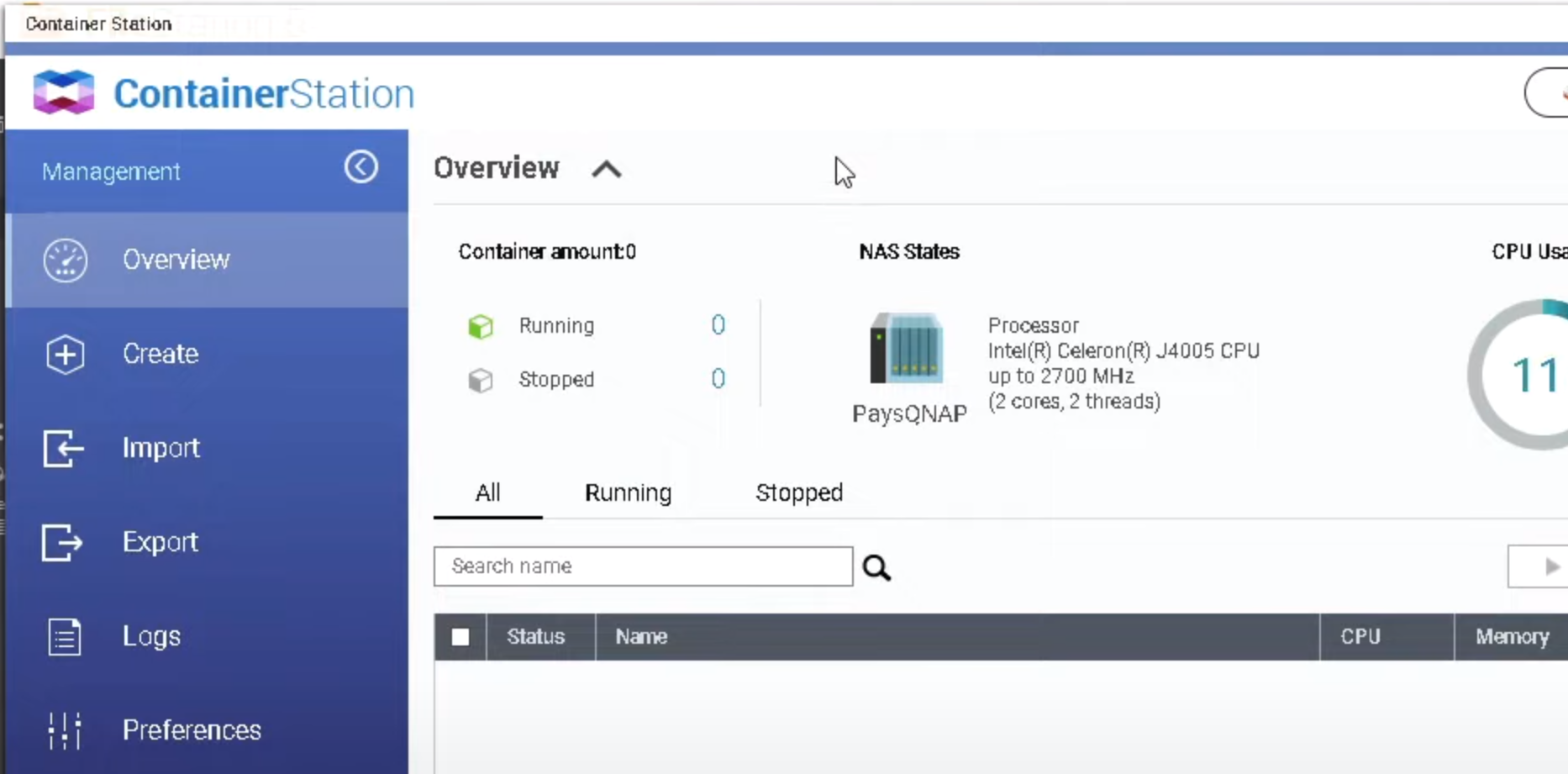This screenshot has width=1568, height=774.
Task: Click the Running count value 0
Action: coord(718,325)
